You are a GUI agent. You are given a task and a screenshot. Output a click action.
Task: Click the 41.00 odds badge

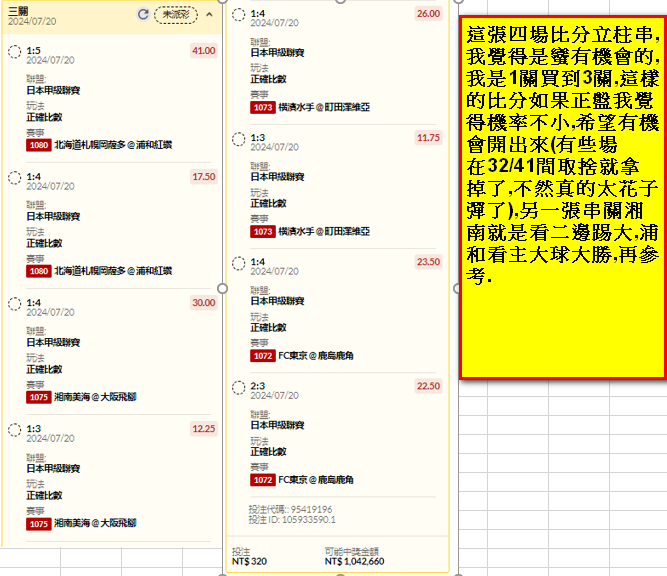pyautogui.click(x=203, y=51)
